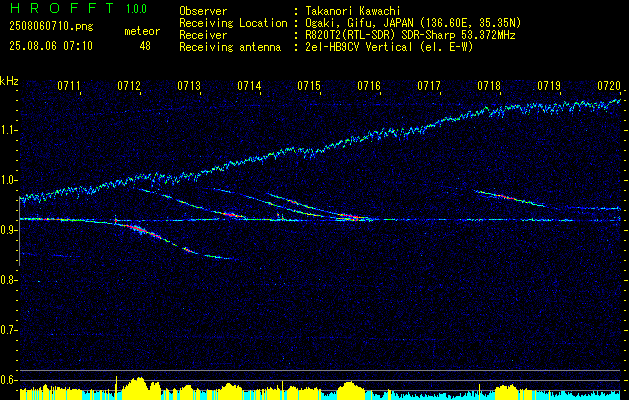This screenshot has height=400, width=629.
Task: Click time marker 0716
Action: coord(369,85)
